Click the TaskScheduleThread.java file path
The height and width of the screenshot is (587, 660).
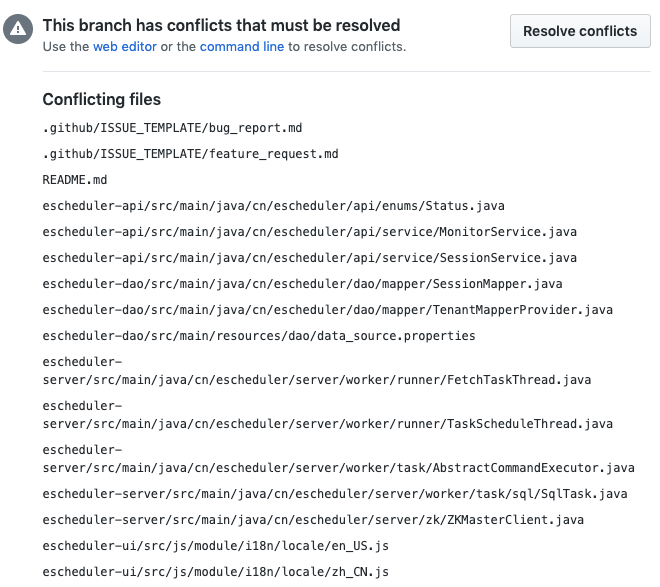327,415
